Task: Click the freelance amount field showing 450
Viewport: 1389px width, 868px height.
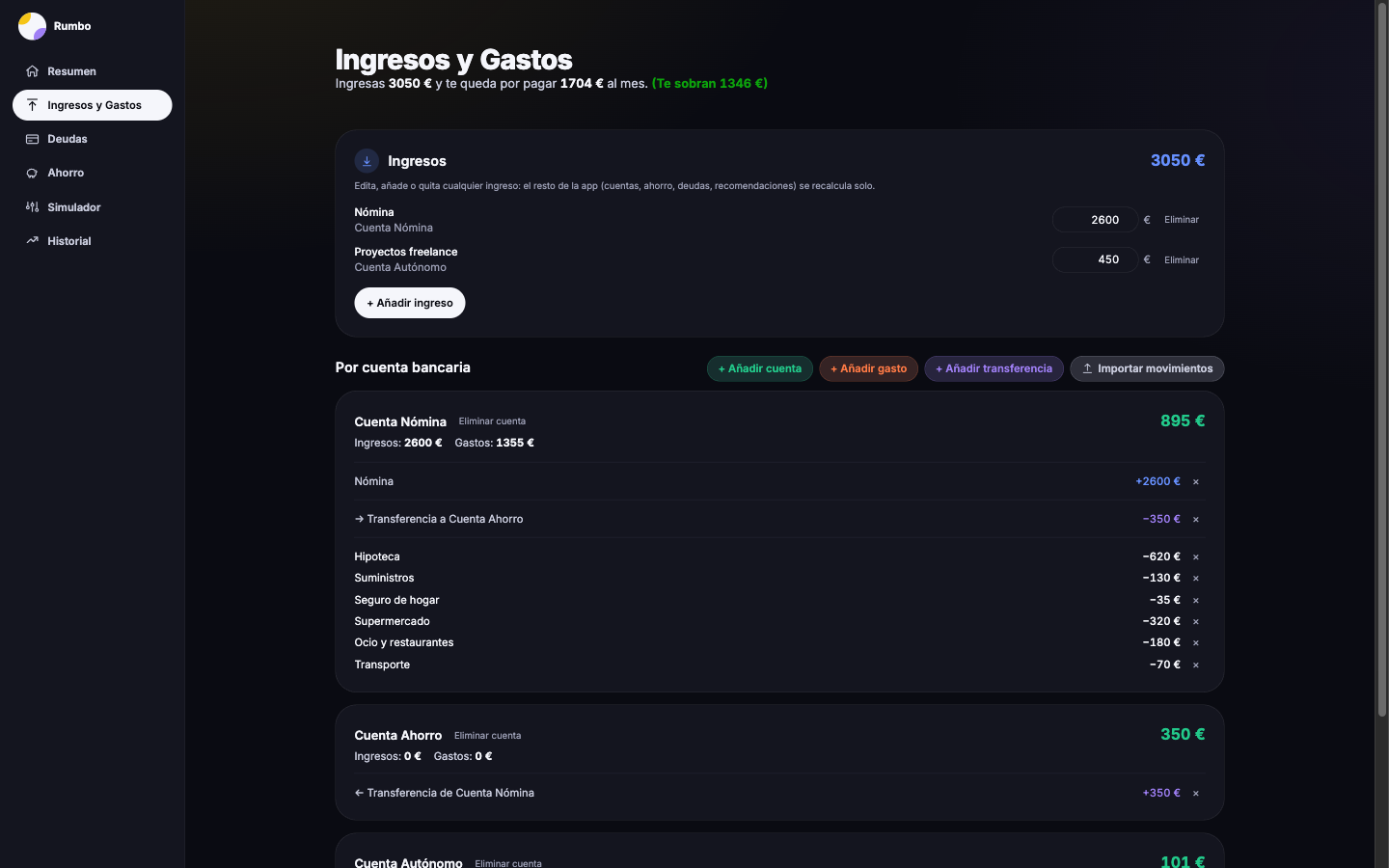Action: (x=1095, y=259)
